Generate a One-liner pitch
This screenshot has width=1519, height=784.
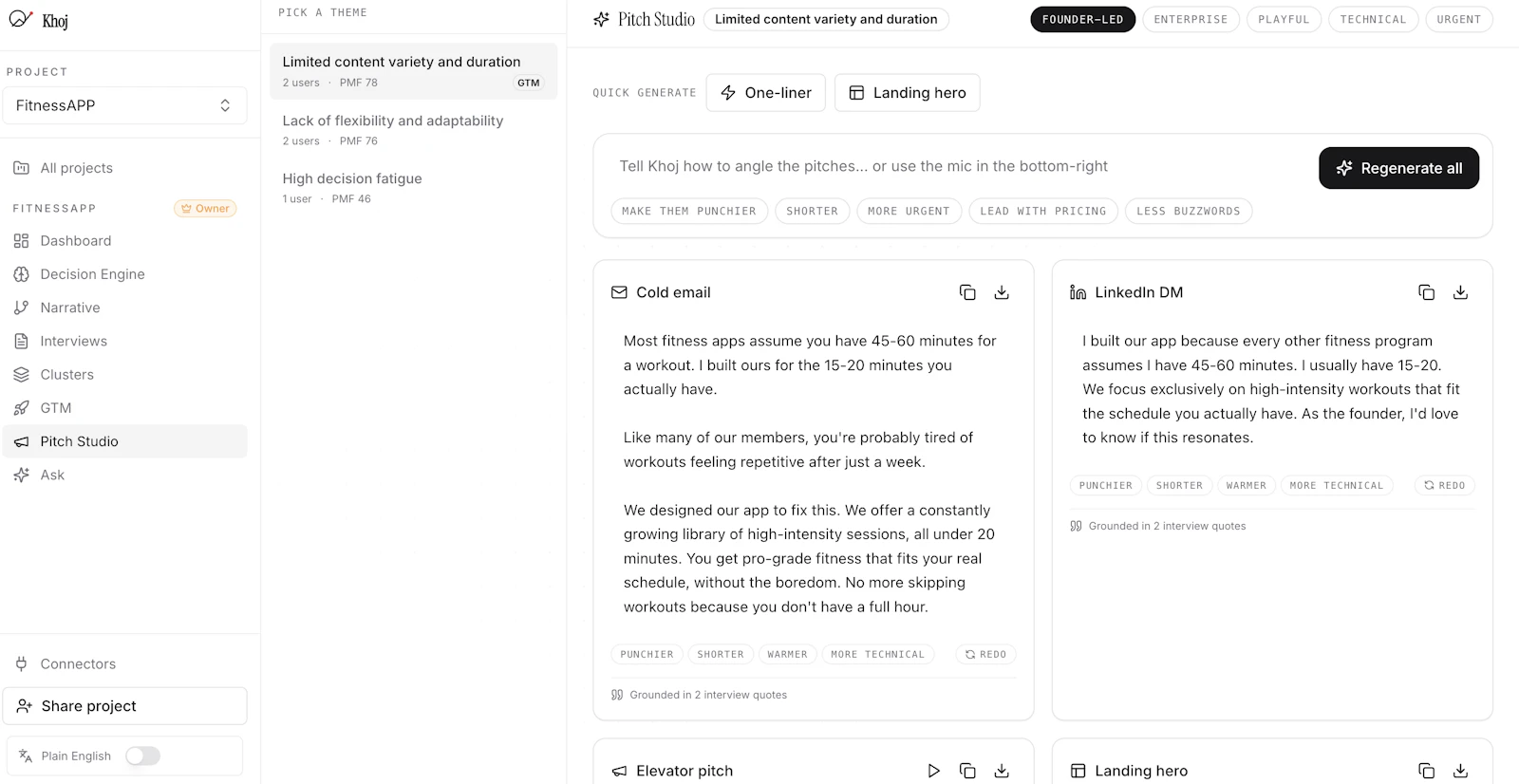coord(766,93)
